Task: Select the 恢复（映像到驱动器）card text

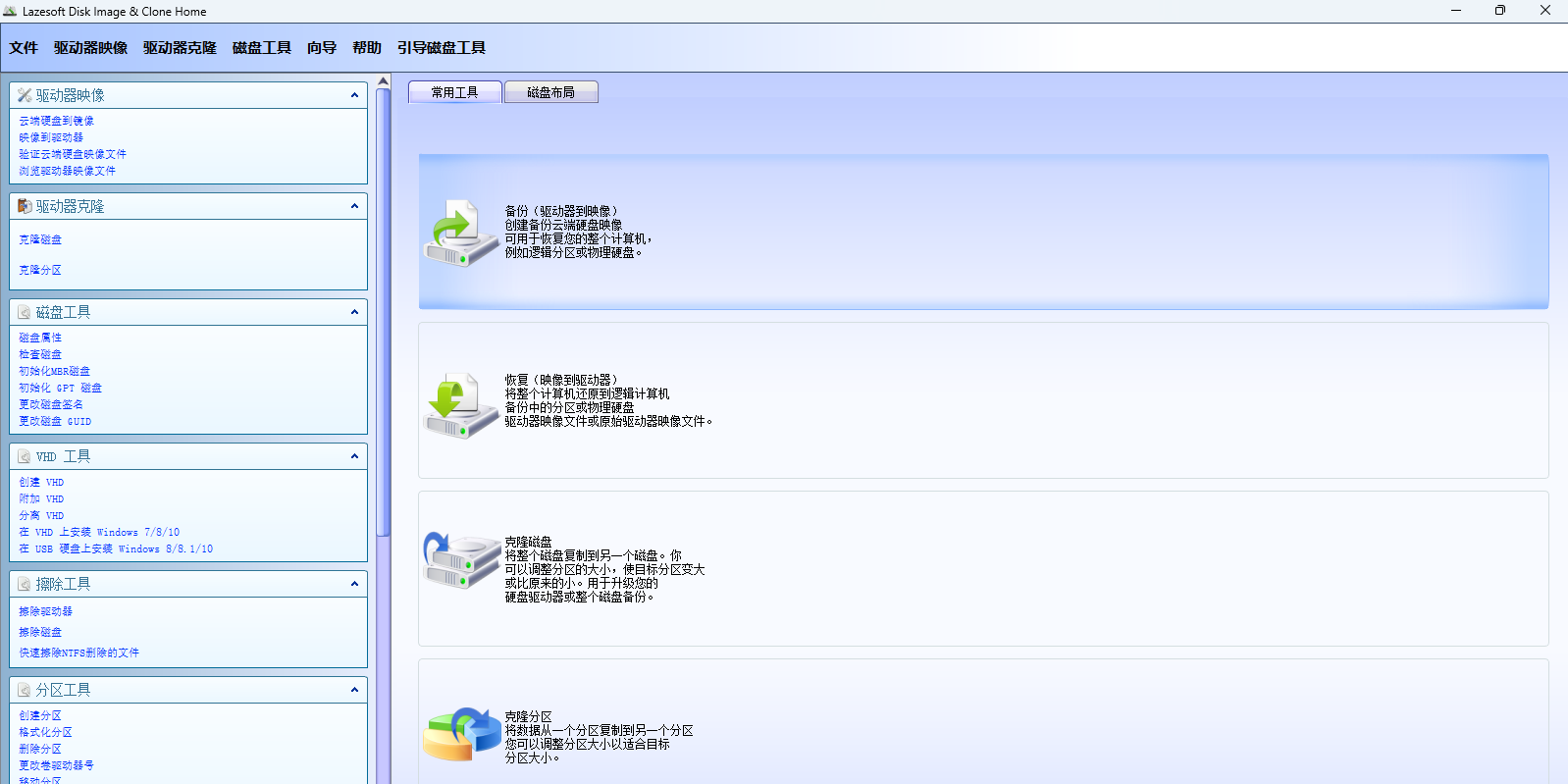Action: (608, 400)
